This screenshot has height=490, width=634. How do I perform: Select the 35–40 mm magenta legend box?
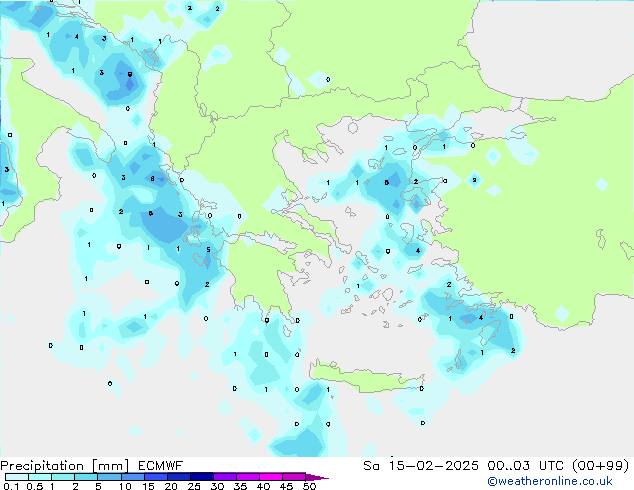pos(248,477)
